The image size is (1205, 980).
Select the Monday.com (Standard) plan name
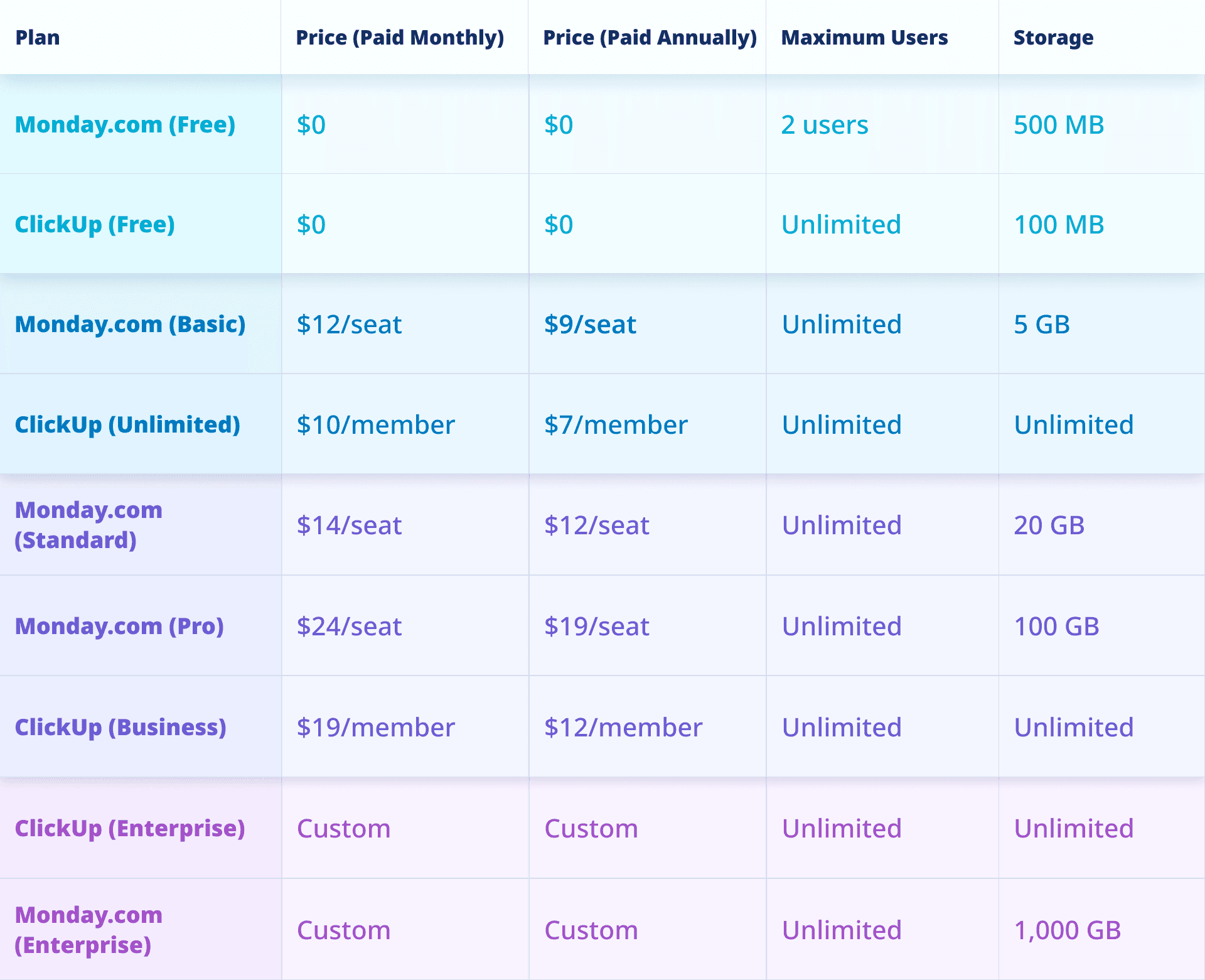(x=88, y=525)
